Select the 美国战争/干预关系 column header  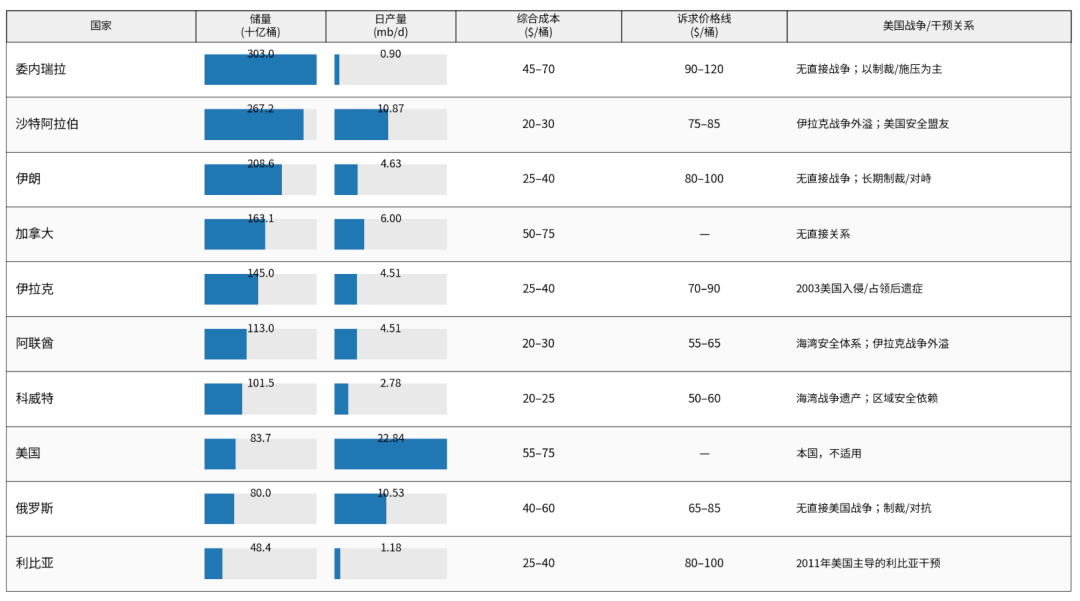click(x=928, y=26)
